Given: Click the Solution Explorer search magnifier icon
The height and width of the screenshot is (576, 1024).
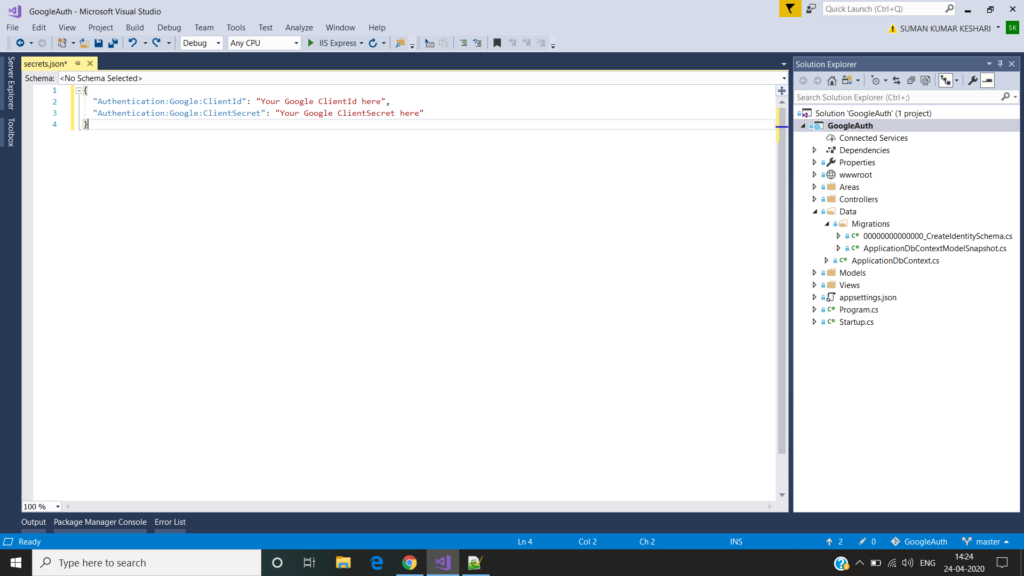Looking at the screenshot, I should [x=1005, y=97].
